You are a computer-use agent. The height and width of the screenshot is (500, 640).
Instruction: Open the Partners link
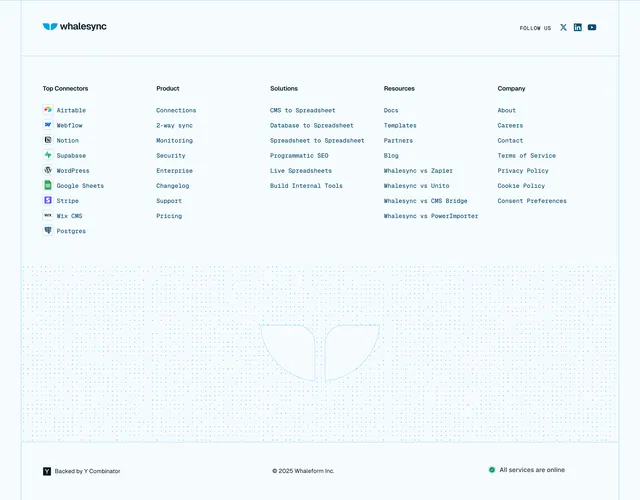coord(398,140)
